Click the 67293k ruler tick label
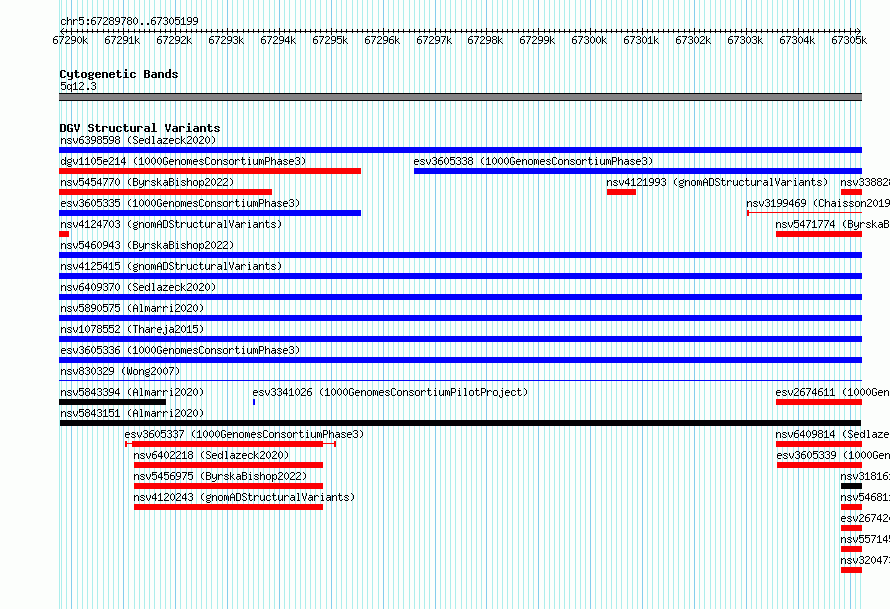Screen dimensions: 890x609 (226, 40)
